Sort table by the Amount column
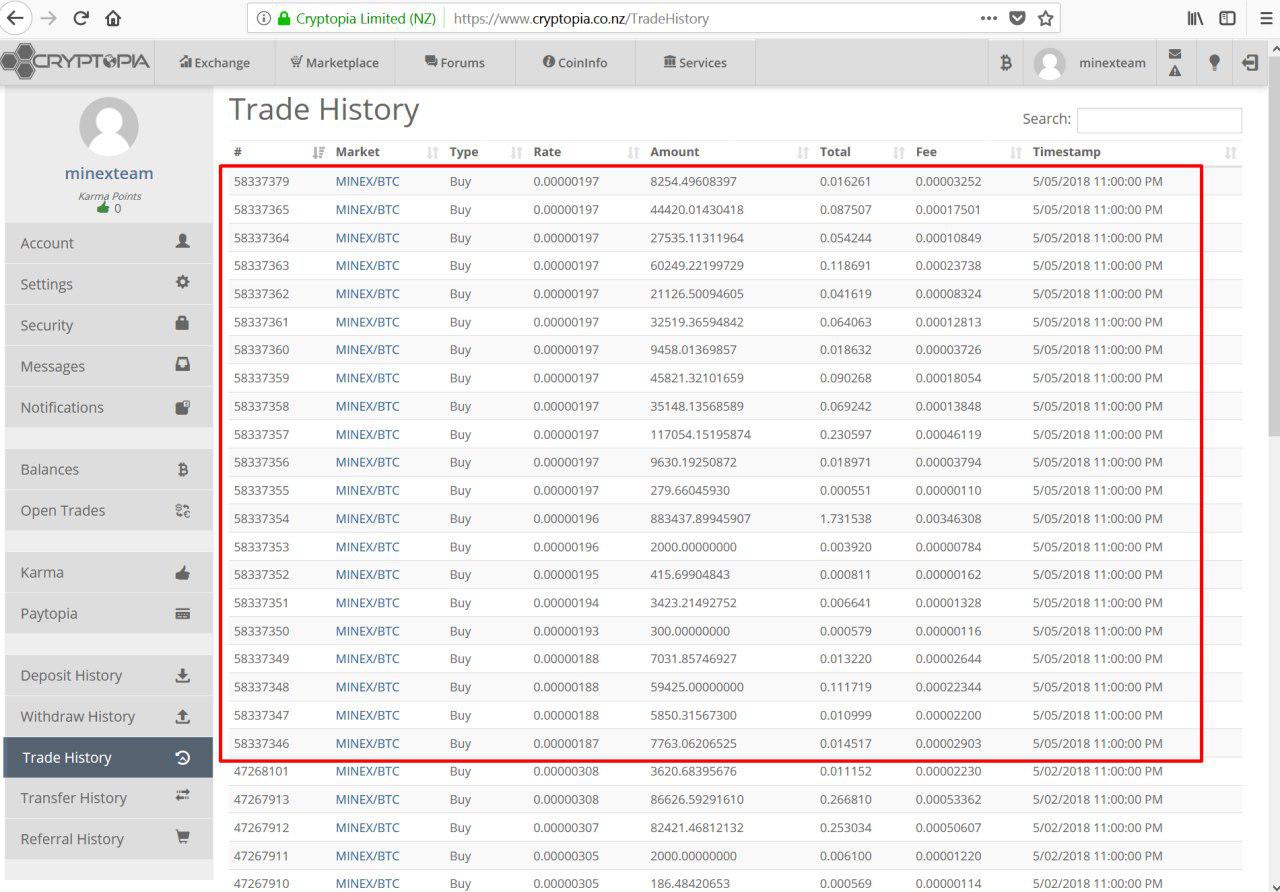This screenshot has width=1280, height=892. tap(729, 152)
